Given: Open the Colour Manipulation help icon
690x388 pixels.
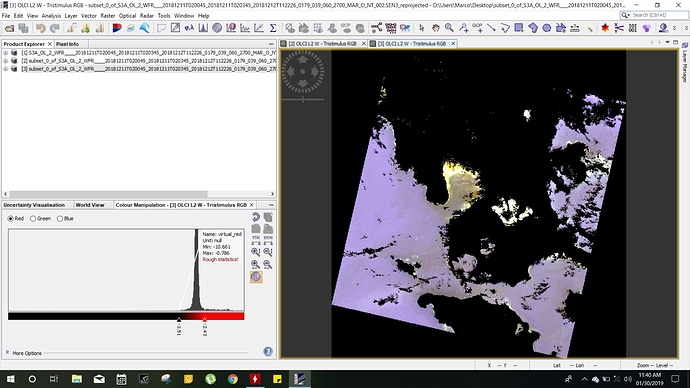Looking at the screenshot, I should click(x=268, y=351).
